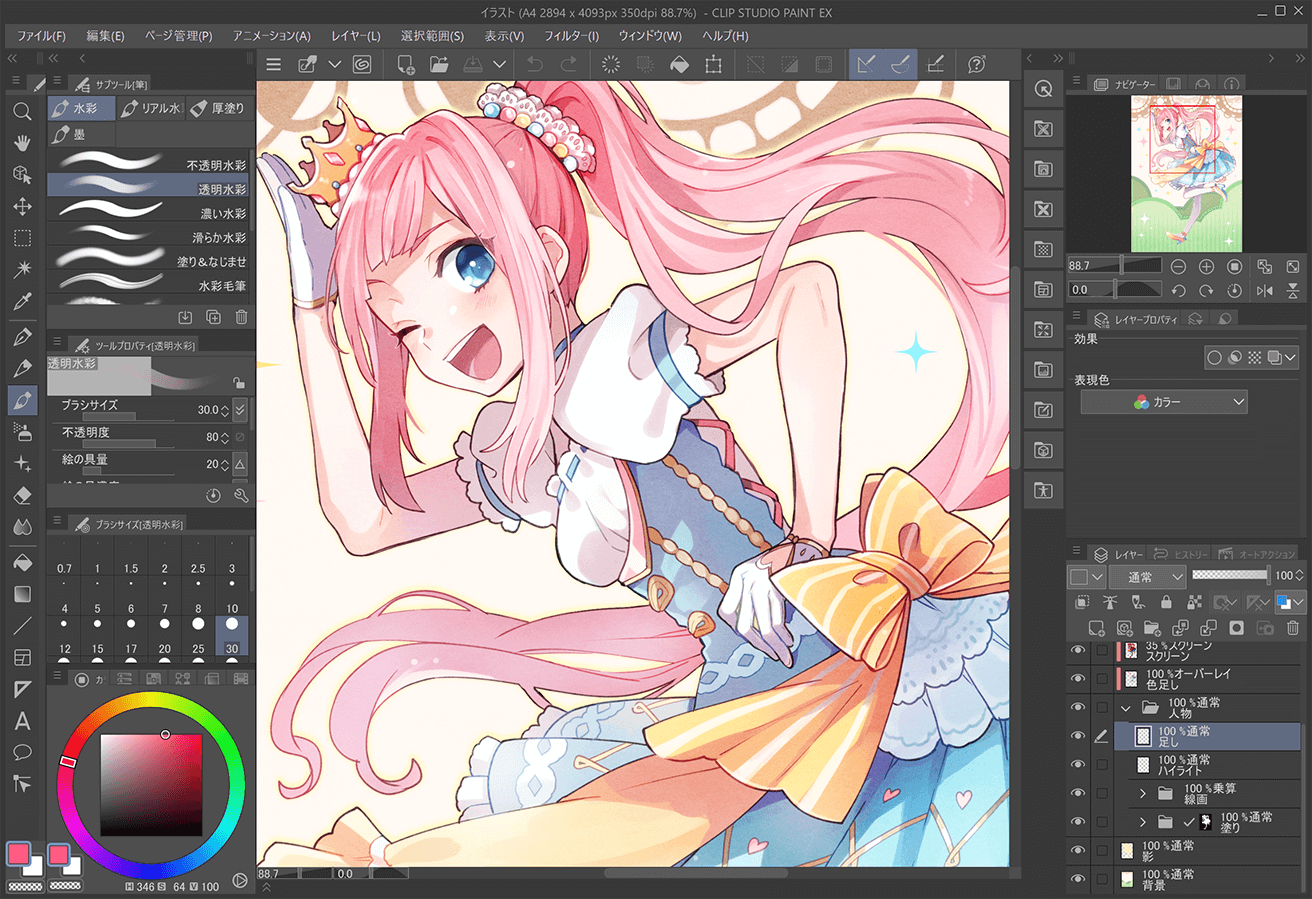
Task: Select the Text tool
Action: click(22, 721)
